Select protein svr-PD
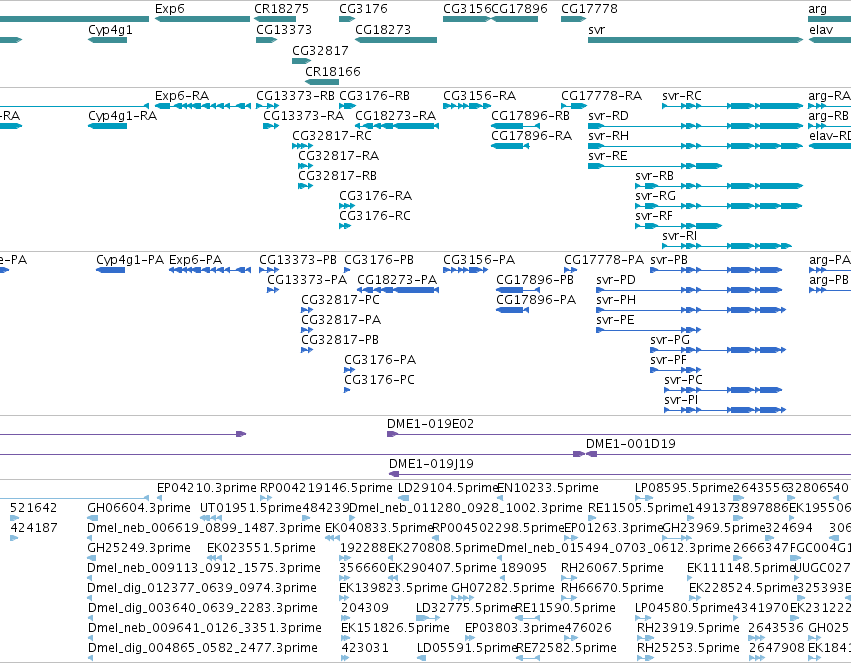 click(x=689, y=290)
